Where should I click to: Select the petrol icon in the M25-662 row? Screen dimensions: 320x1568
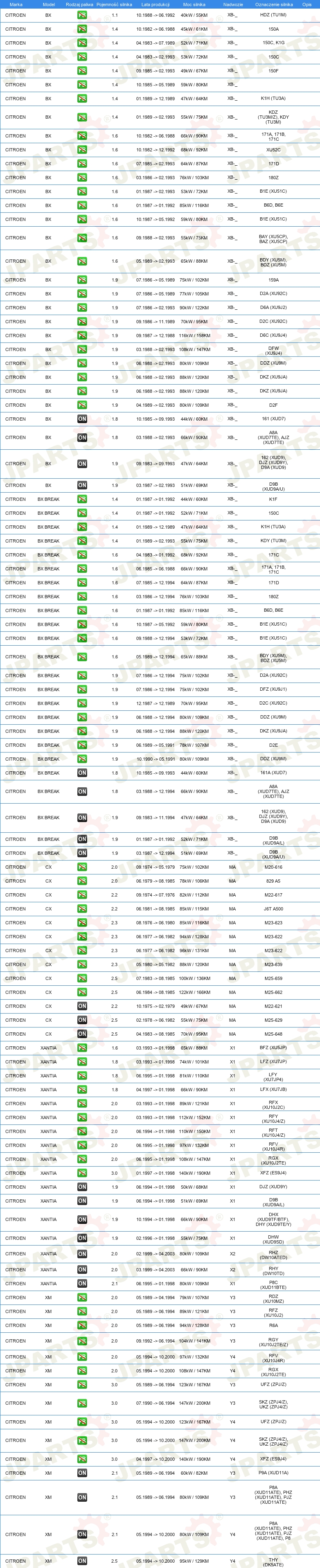[x=82, y=992]
